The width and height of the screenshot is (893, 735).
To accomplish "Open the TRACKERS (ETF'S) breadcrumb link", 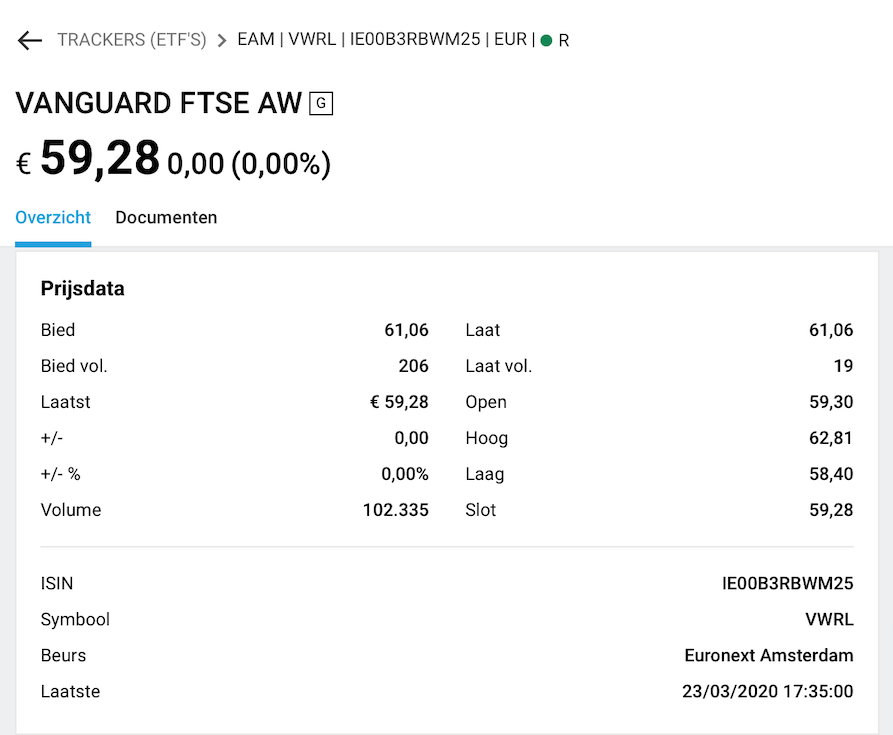I will point(131,41).
